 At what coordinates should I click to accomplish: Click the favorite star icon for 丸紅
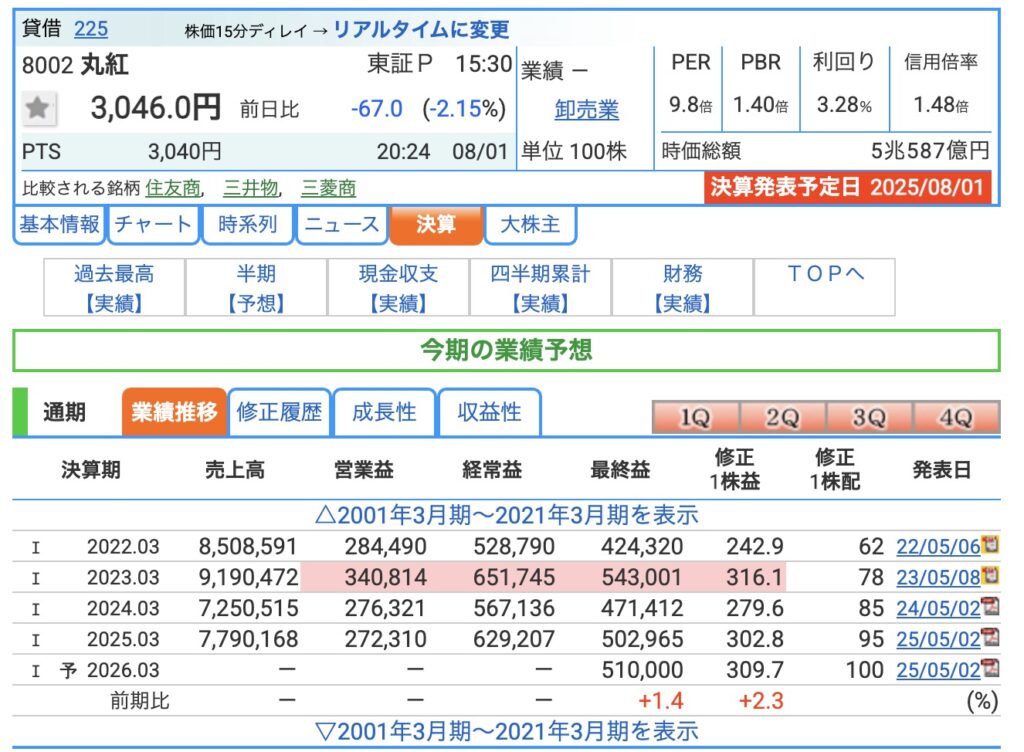(x=38, y=108)
